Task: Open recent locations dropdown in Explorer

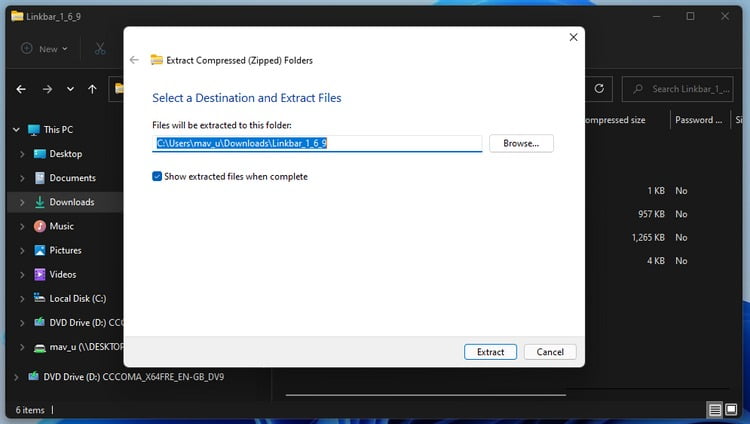Action: coord(70,89)
